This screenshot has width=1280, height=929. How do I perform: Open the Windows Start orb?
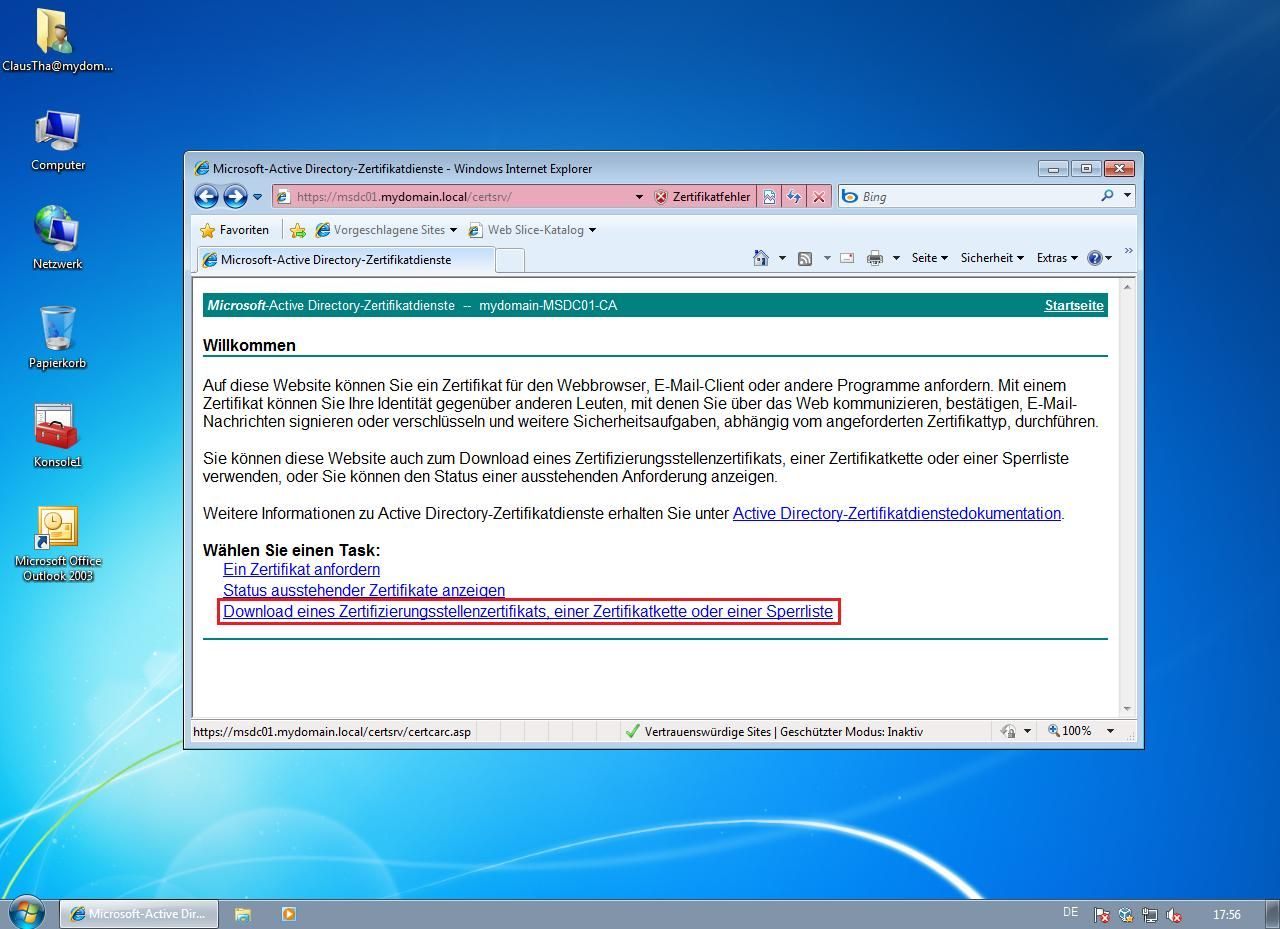(26, 912)
